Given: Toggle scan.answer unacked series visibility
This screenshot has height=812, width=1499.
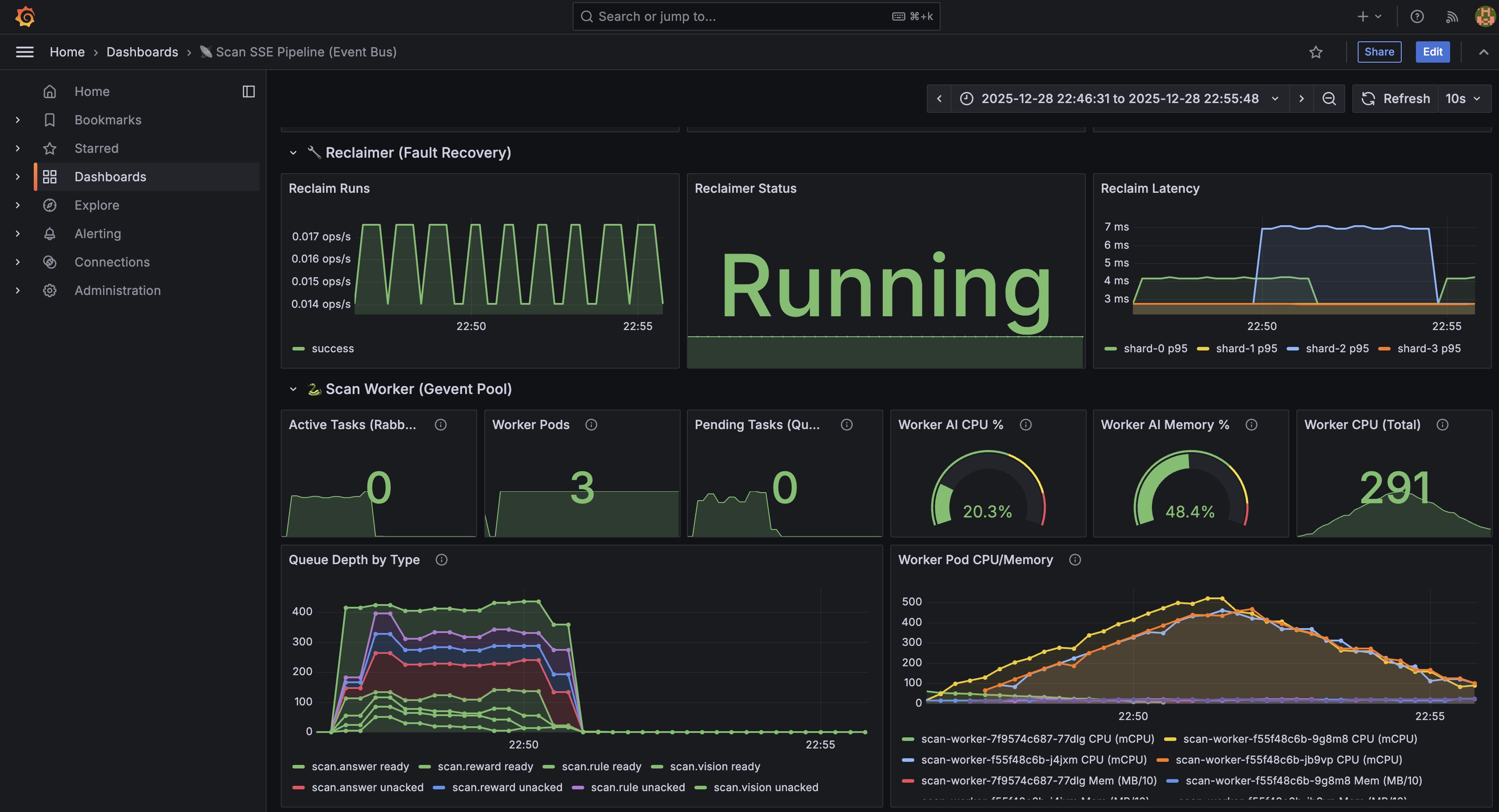Looking at the screenshot, I should pos(367,787).
